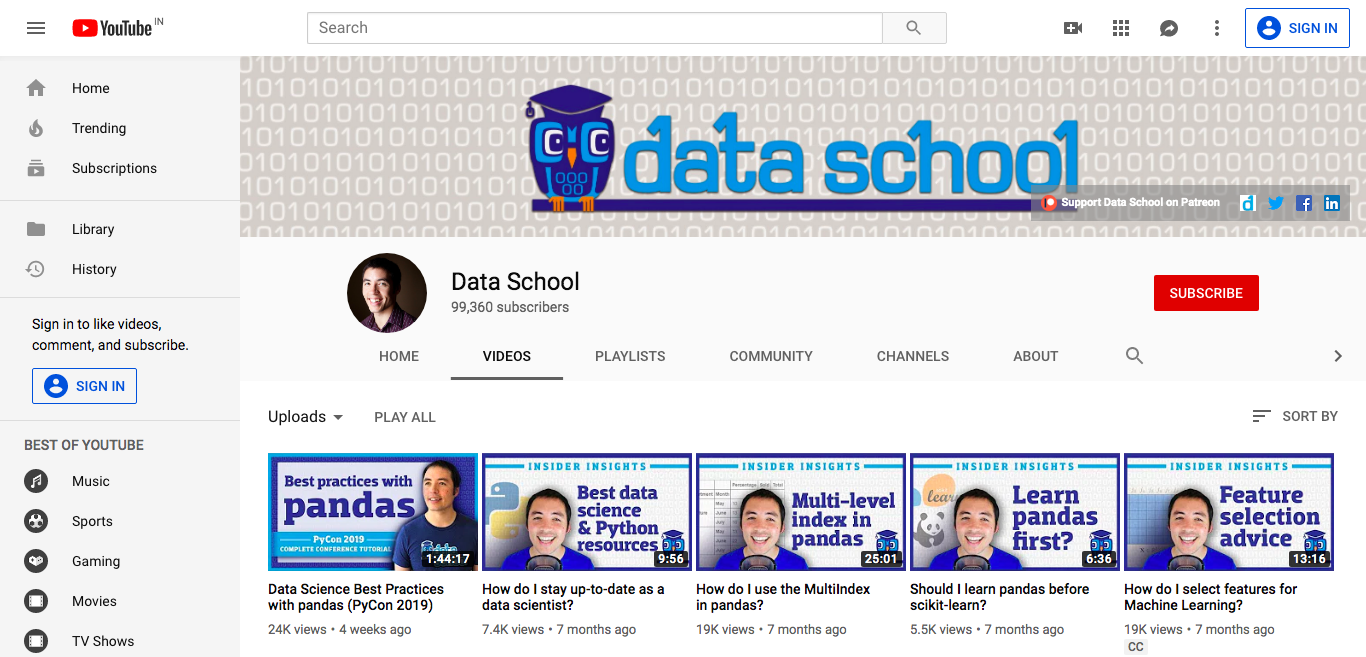Click the Home house icon in sidebar
This screenshot has height=657, width=1366.
pos(36,88)
